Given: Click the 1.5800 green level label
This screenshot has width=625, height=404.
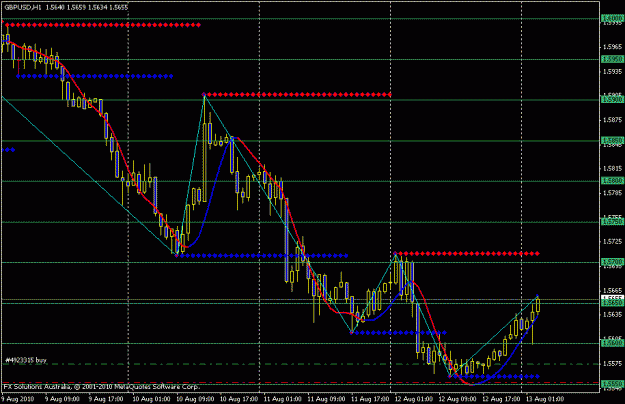Looking at the screenshot, I should [612, 181].
